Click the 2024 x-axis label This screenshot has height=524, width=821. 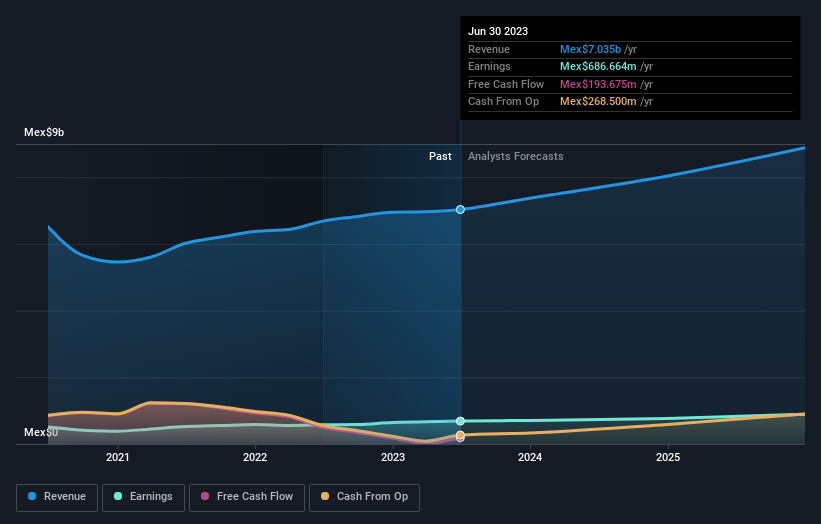click(530, 457)
